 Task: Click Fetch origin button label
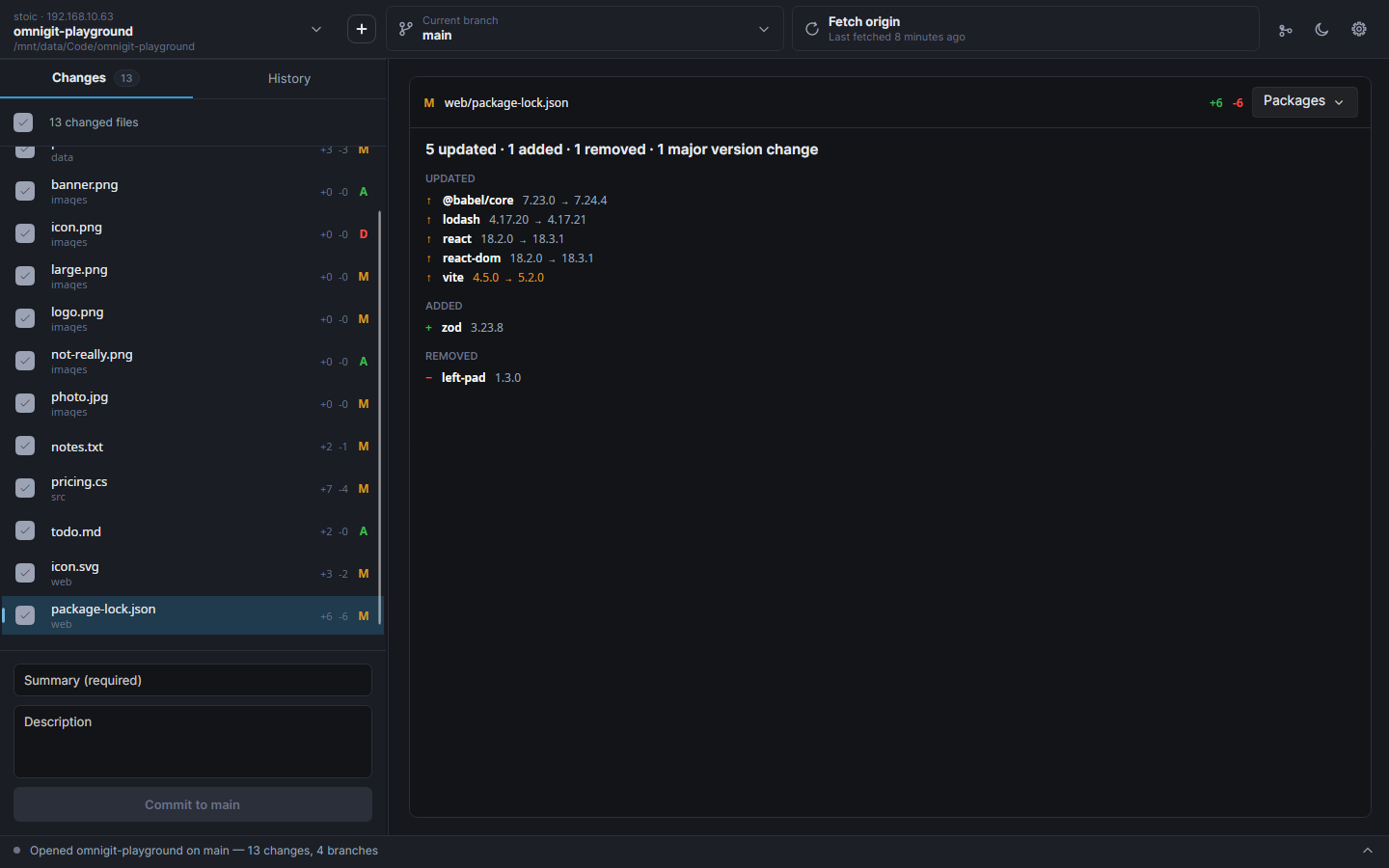click(x=864, y=21)
